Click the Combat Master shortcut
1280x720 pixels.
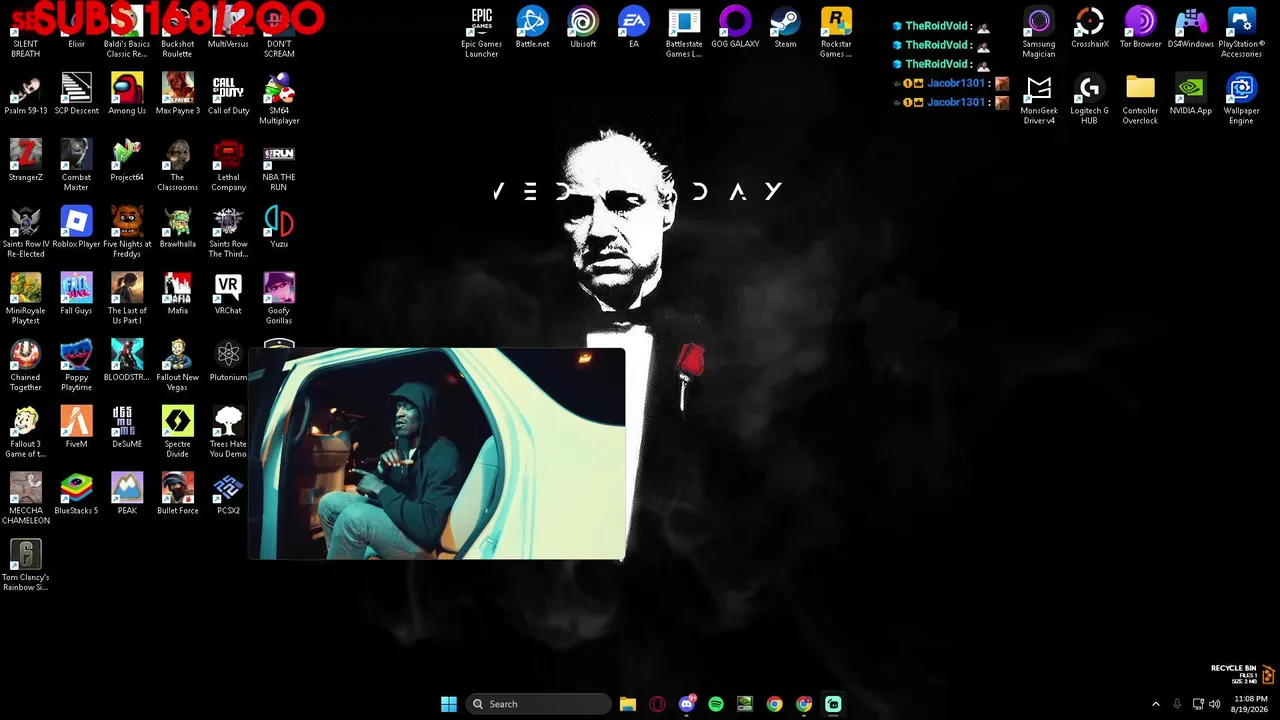[76, 165]
